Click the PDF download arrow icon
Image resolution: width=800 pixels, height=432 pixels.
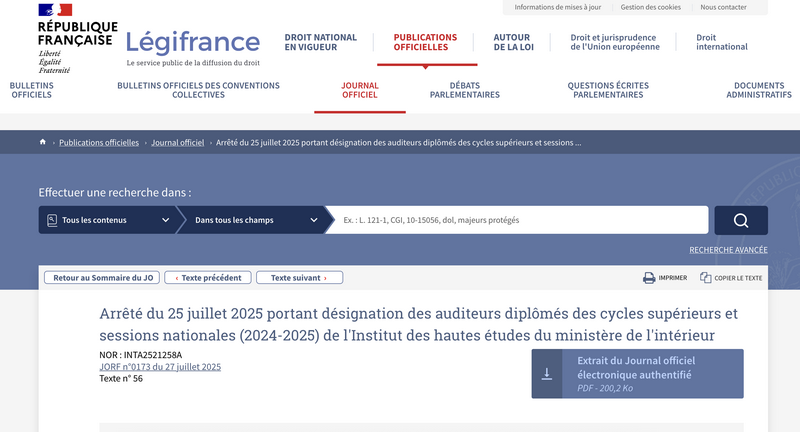pos(547,374)
